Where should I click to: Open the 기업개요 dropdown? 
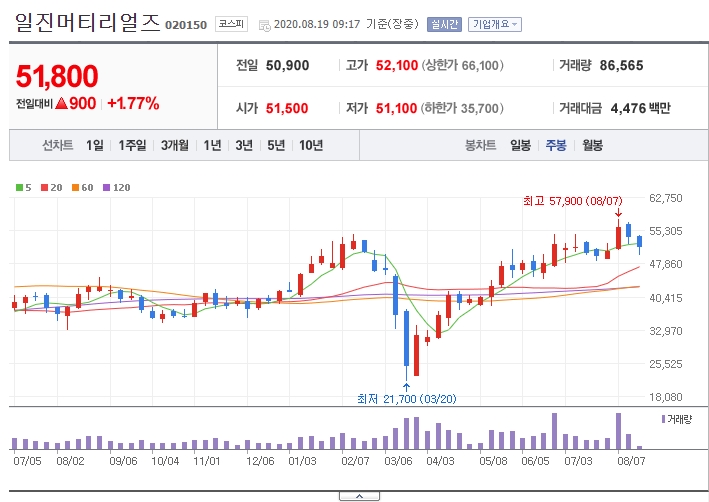[x=495, y=24]
